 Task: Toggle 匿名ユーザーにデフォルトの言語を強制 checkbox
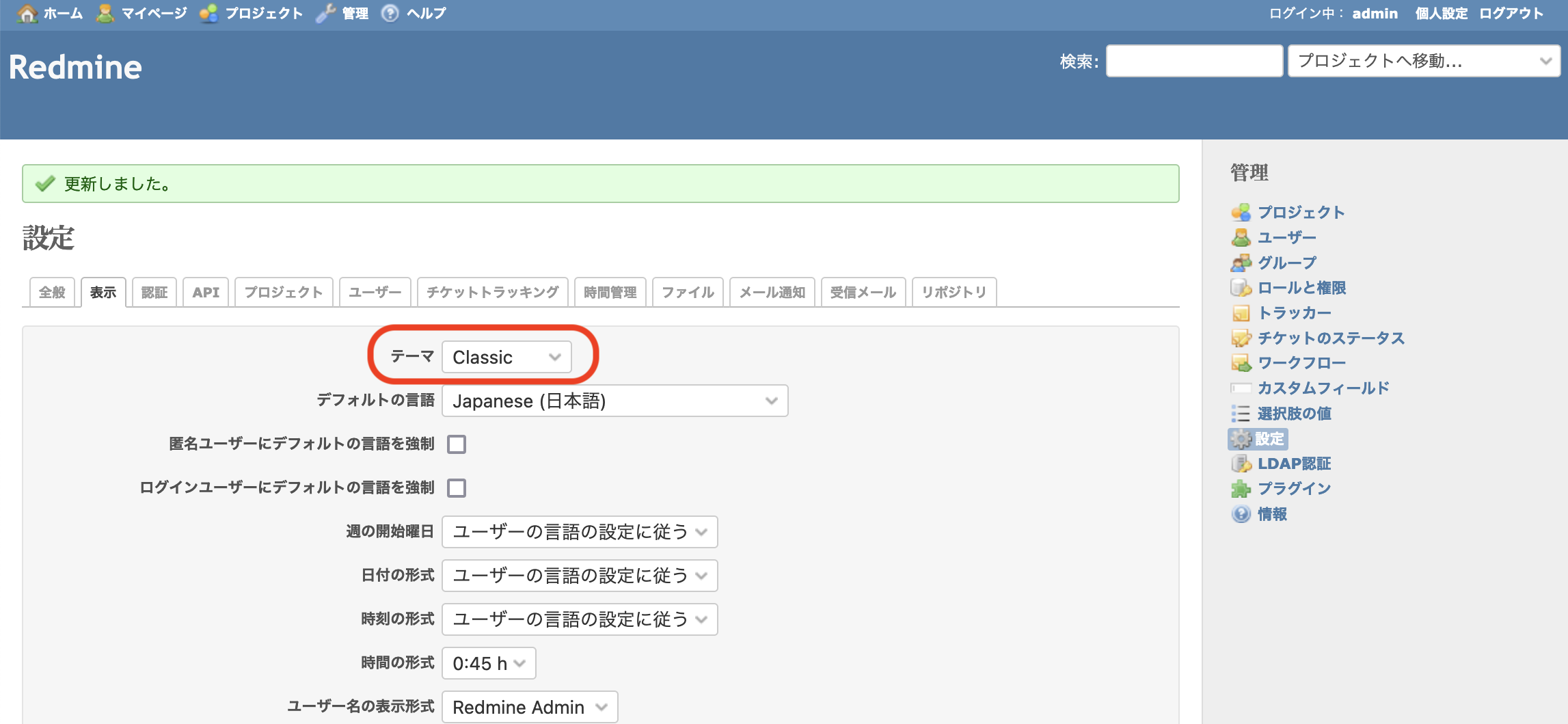(x=457, y=444)
